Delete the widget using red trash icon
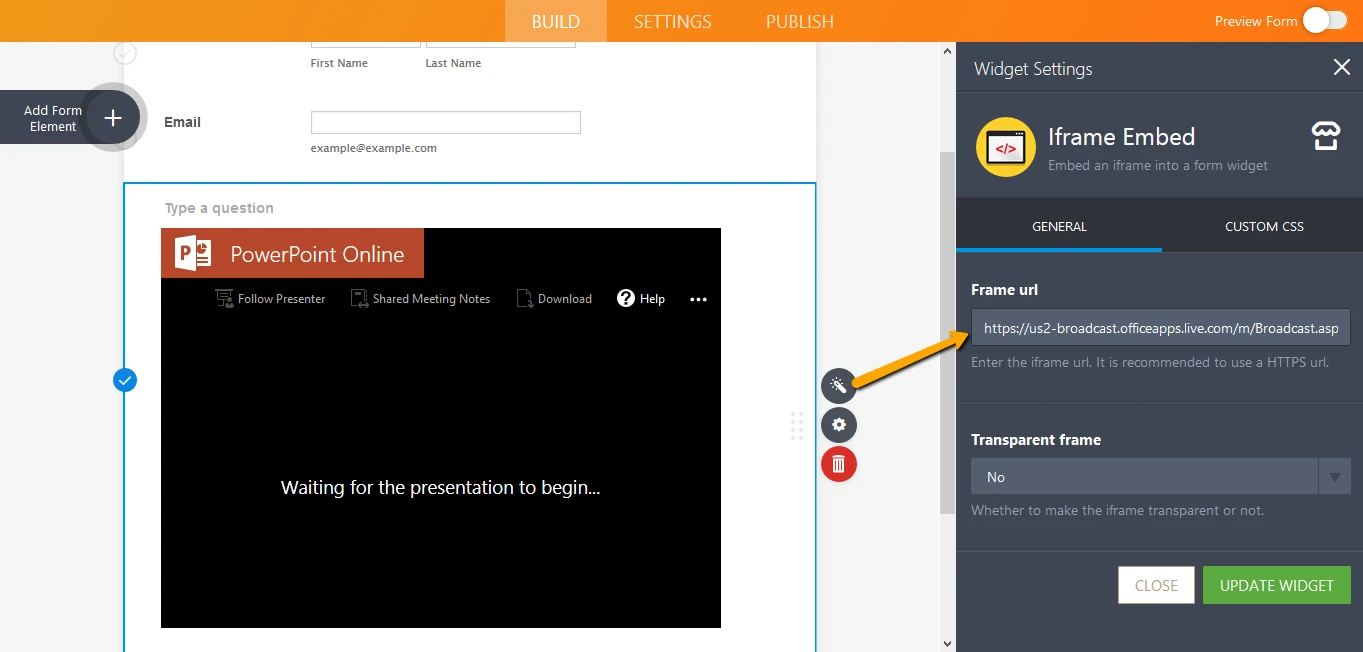This screenshot has height=652, width=1363. (x=838, y=464)
